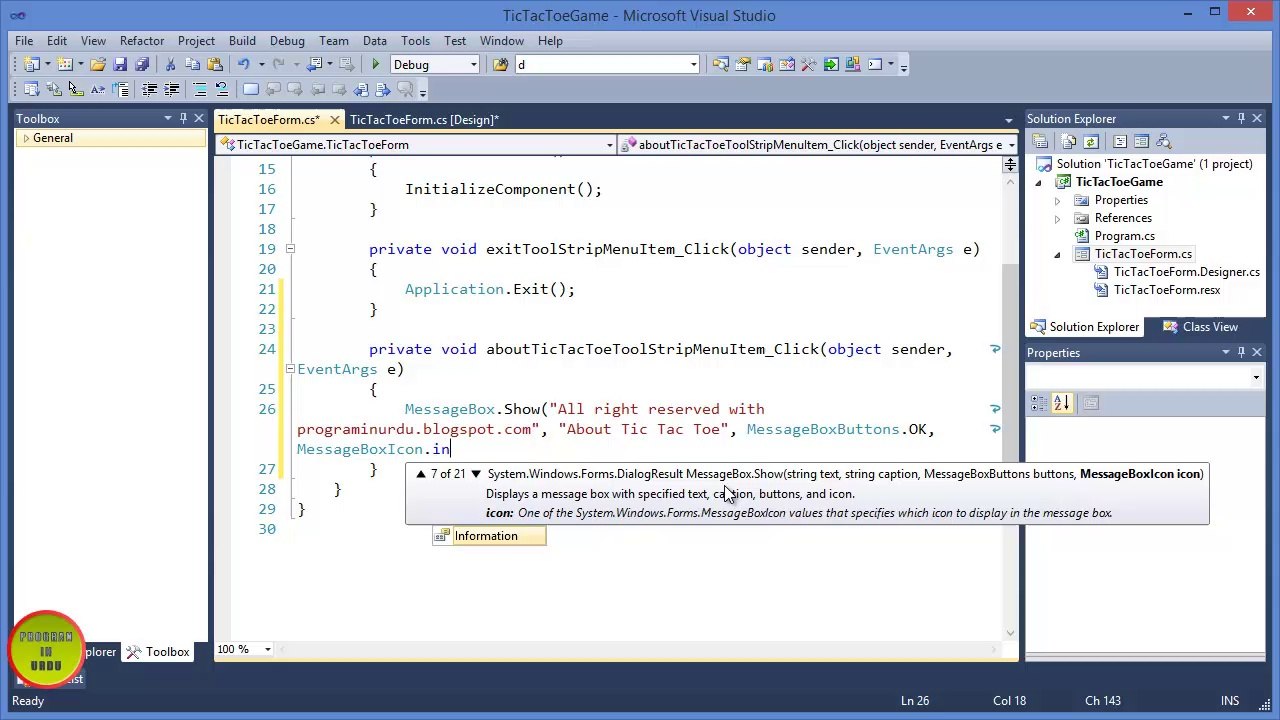Select TicTacToeForm.resx in Solution Explorer
This screenshot has width=1280, height=720.
pyautogui.click(x=1167, y=290)
